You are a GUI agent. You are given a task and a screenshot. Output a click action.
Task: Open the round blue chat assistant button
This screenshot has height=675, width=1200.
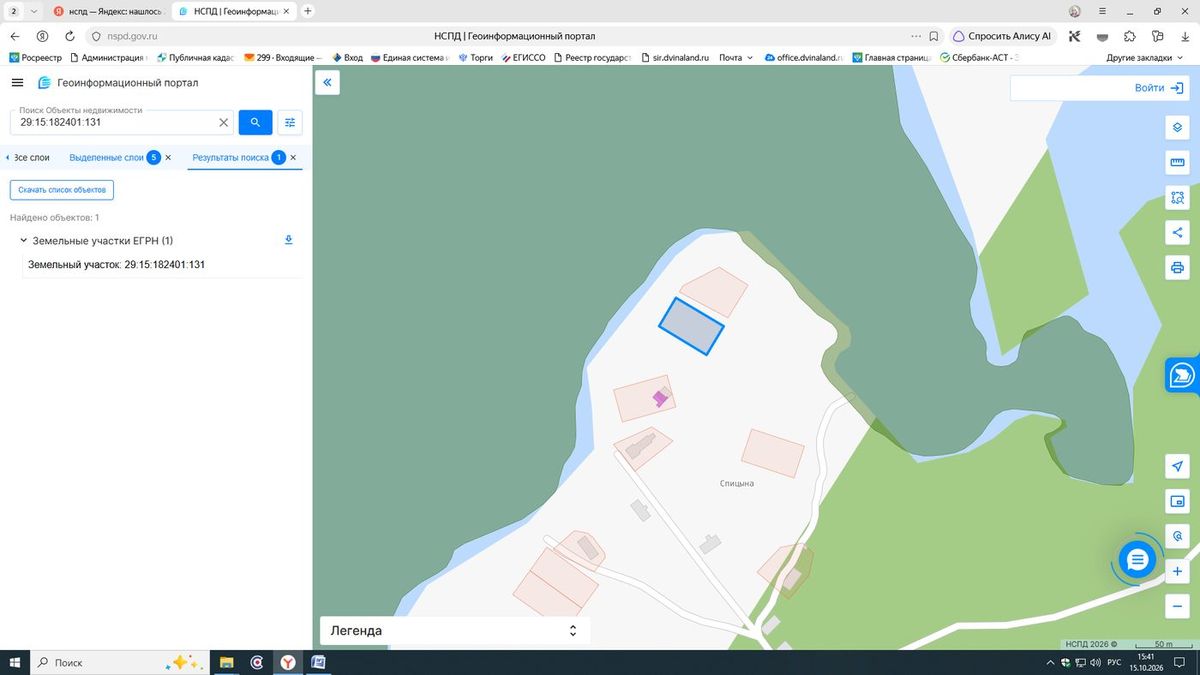1137,560
